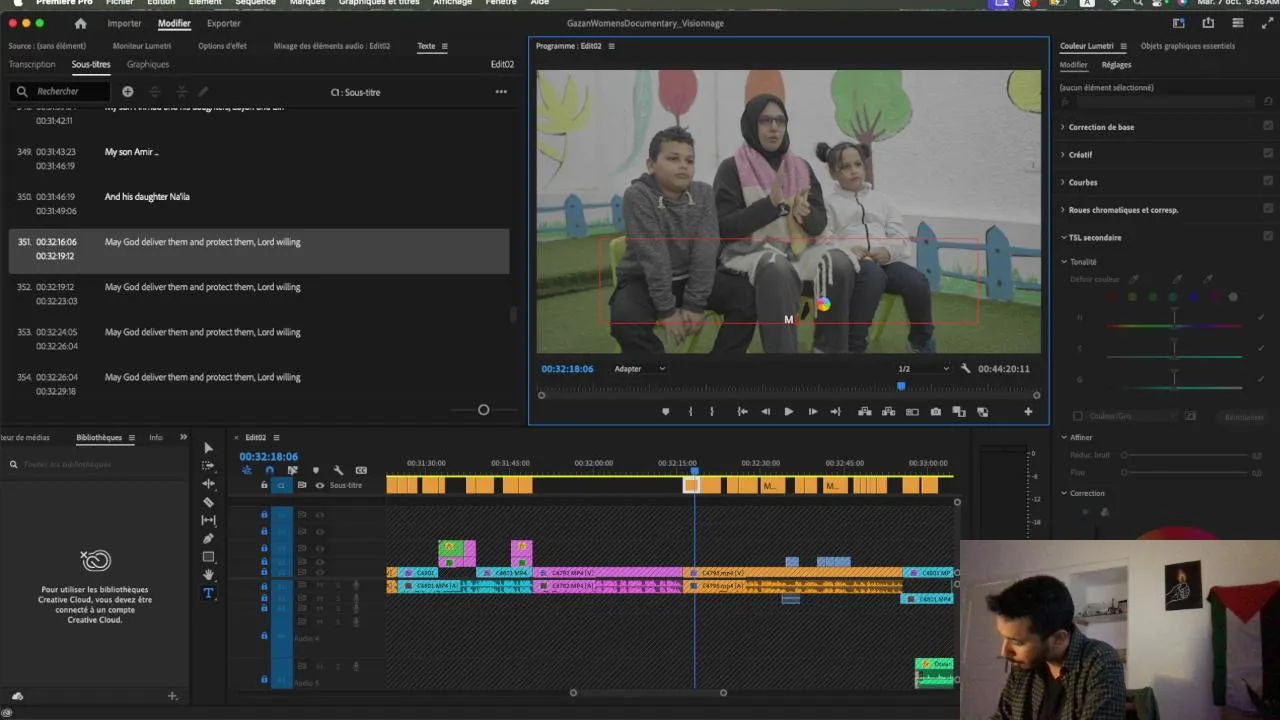Select the Pen tool

point(208,538)
